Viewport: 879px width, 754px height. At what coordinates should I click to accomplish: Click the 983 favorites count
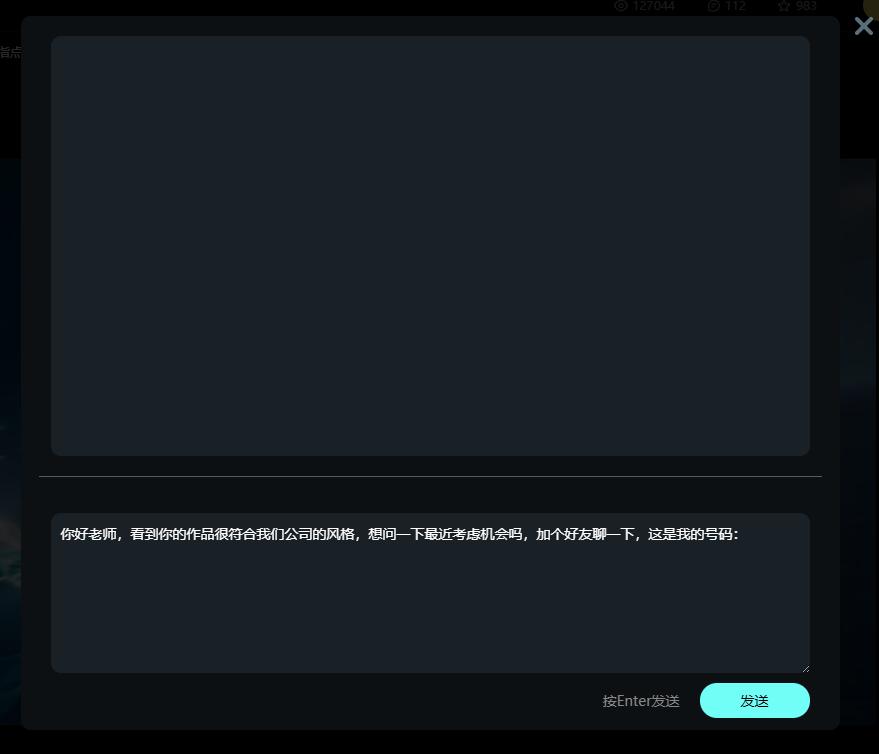point(806,6)
